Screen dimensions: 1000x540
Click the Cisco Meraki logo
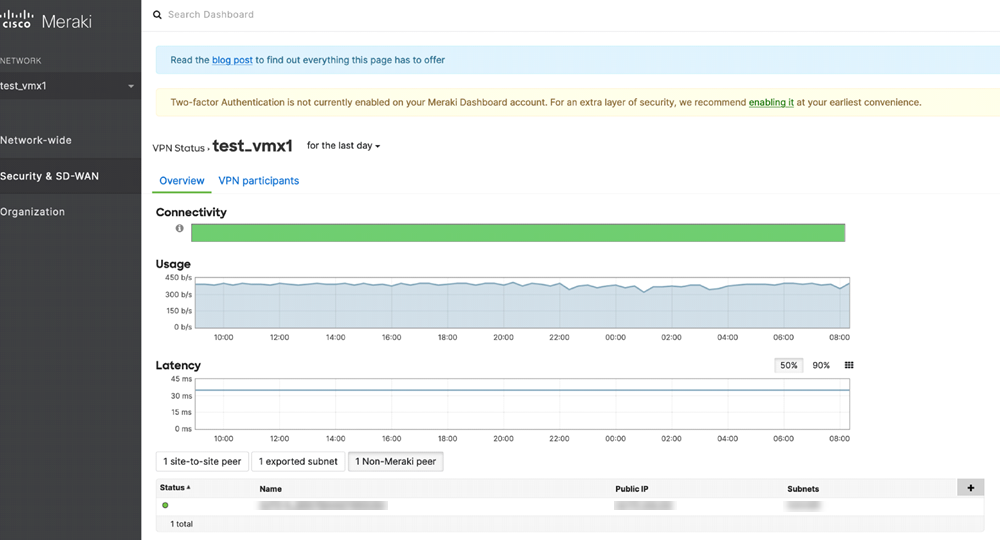click(47, 21)
